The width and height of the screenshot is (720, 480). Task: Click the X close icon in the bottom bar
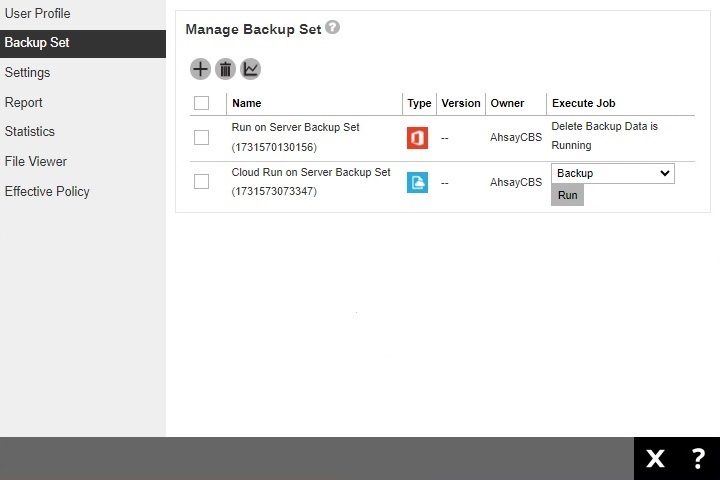(655, 458)
